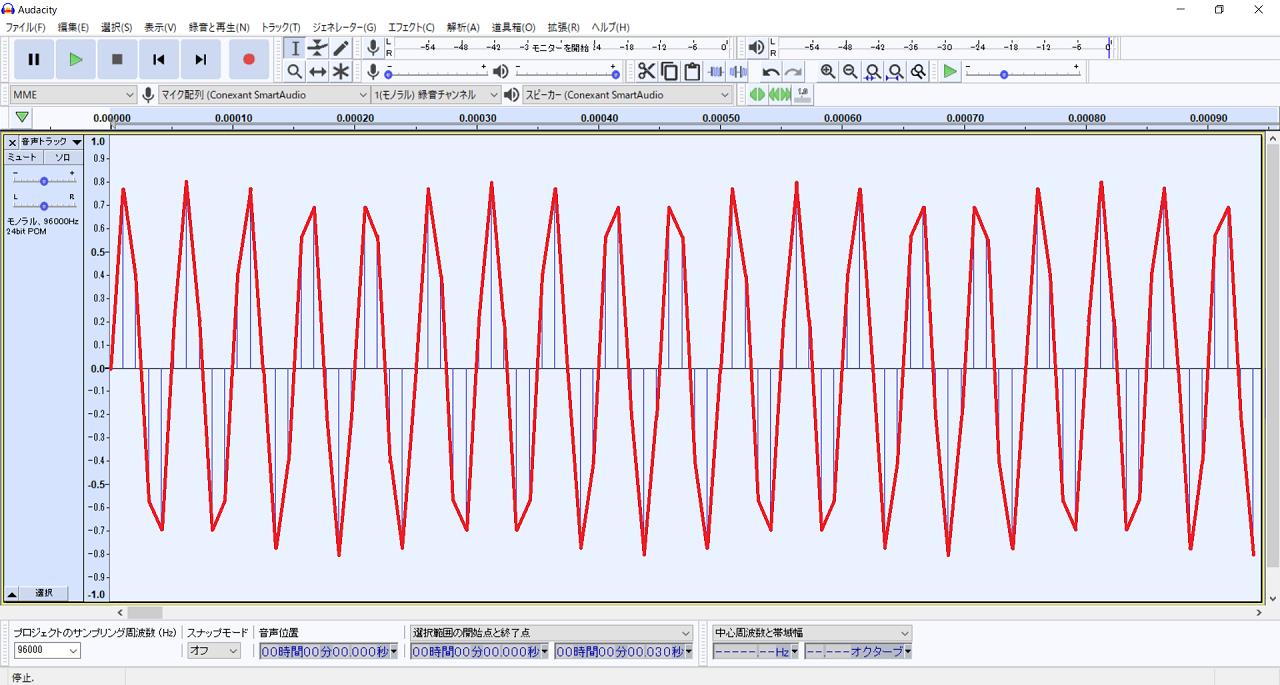Screen dimensions: 1280x685
Task: Click the recording meter microphone icon
Action: [x=373, y=47]
